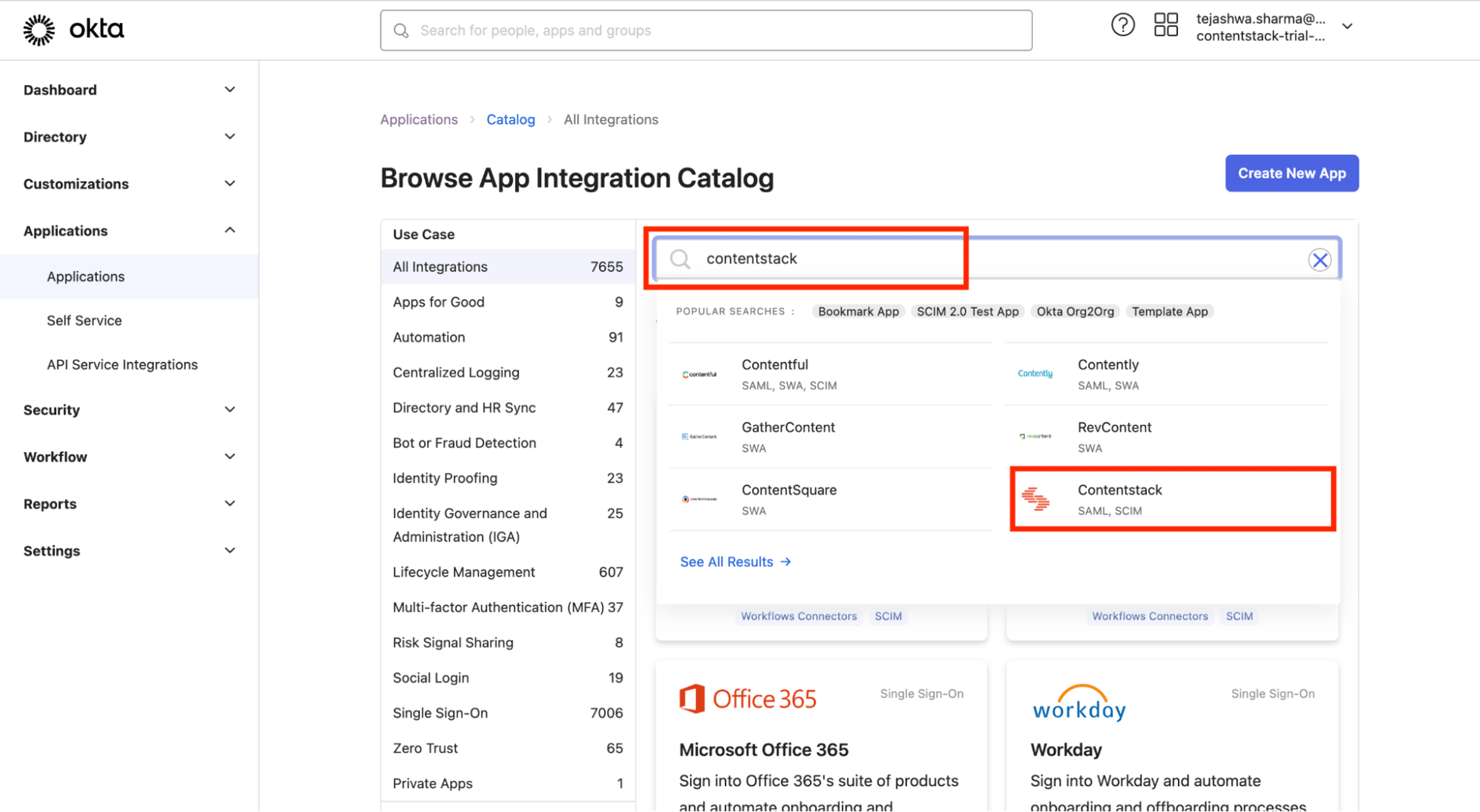Click the Okta logo

(x=74, y=29)
